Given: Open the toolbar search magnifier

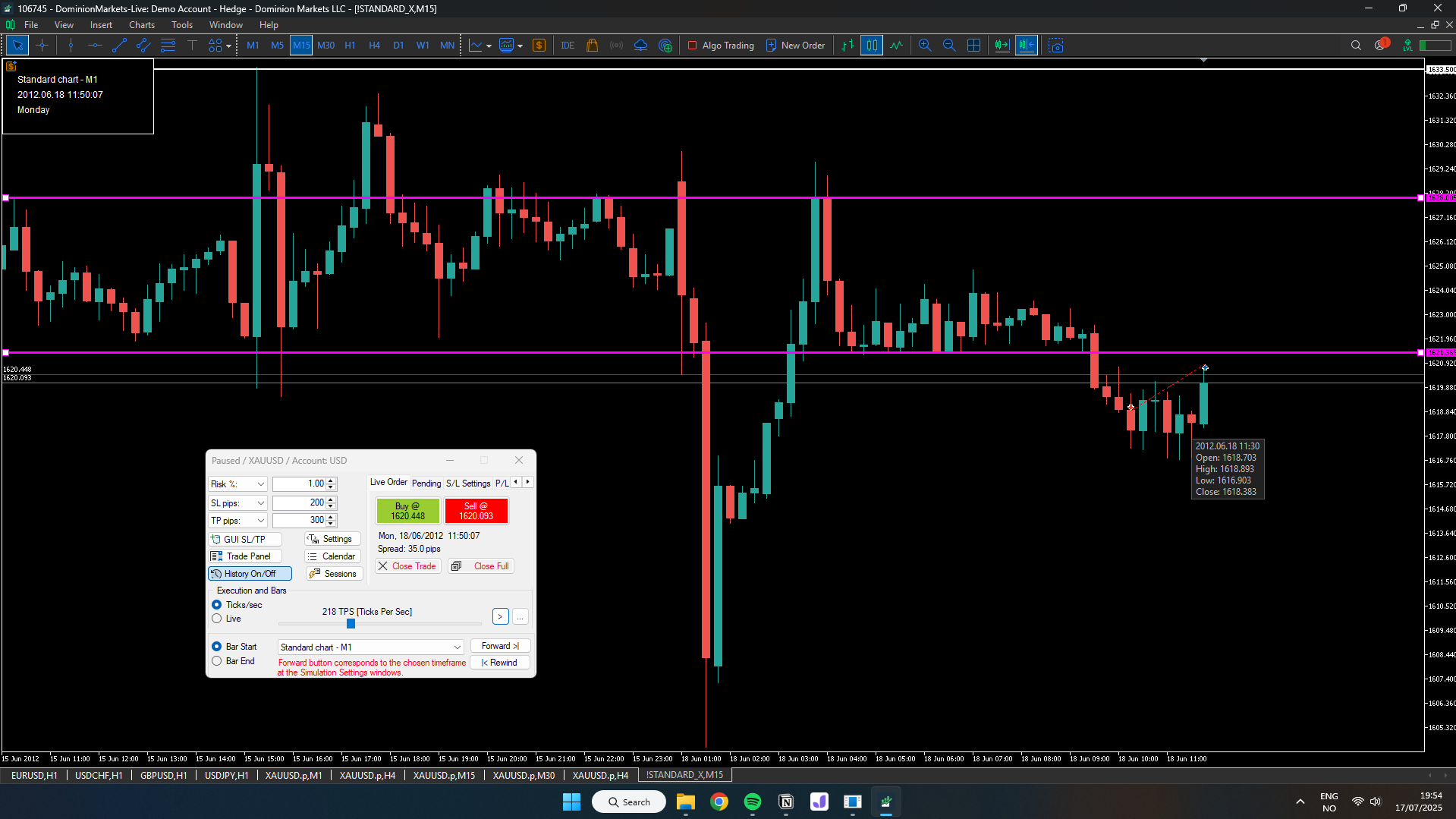Looking at the screenshot, I should pos(1356,46).
